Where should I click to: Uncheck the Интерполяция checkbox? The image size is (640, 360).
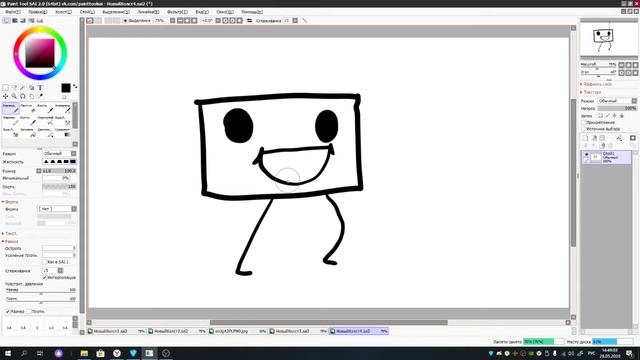click(x=45, y=277)
